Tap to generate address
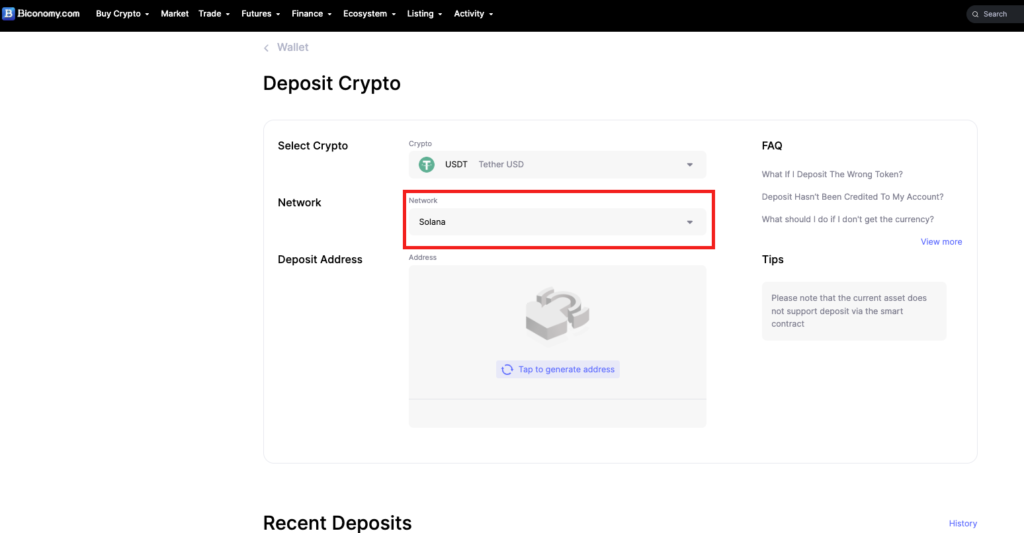This screenshot has width=1024, height=533. pyautogui.click(x=558, y=370)
